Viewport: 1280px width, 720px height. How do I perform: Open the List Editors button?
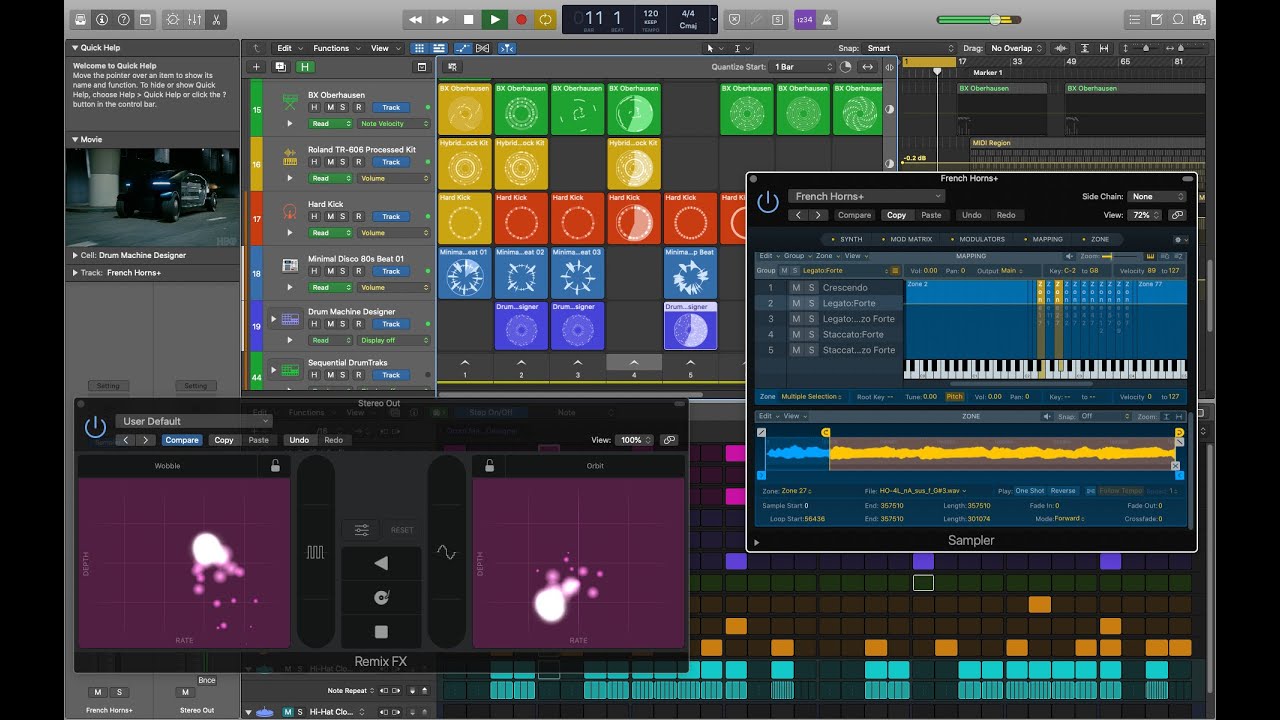1135,19
